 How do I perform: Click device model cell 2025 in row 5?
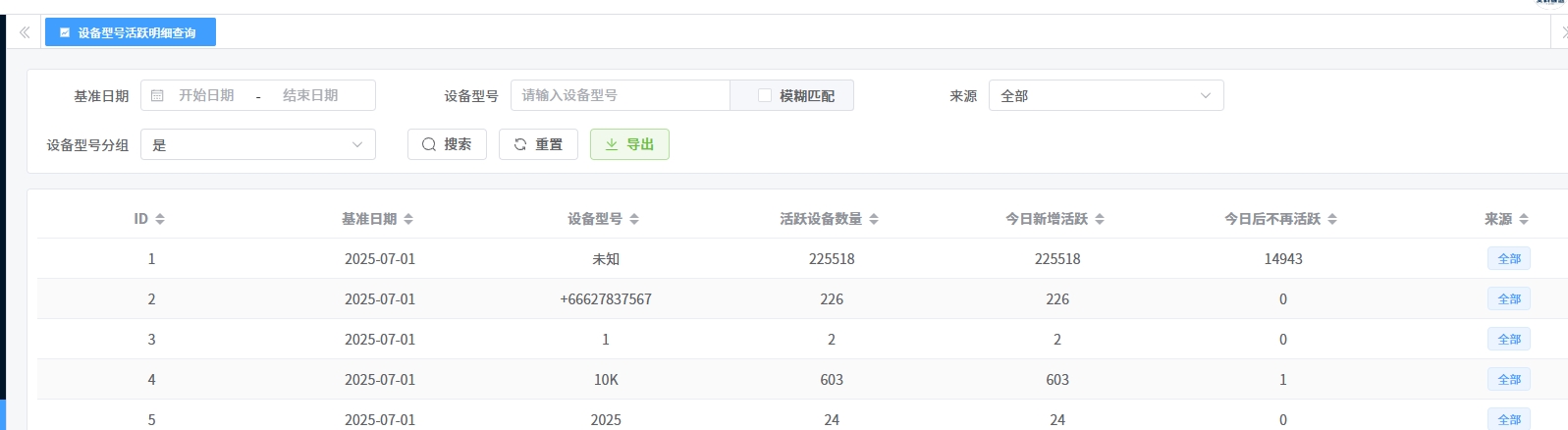(x=606, y=420)
